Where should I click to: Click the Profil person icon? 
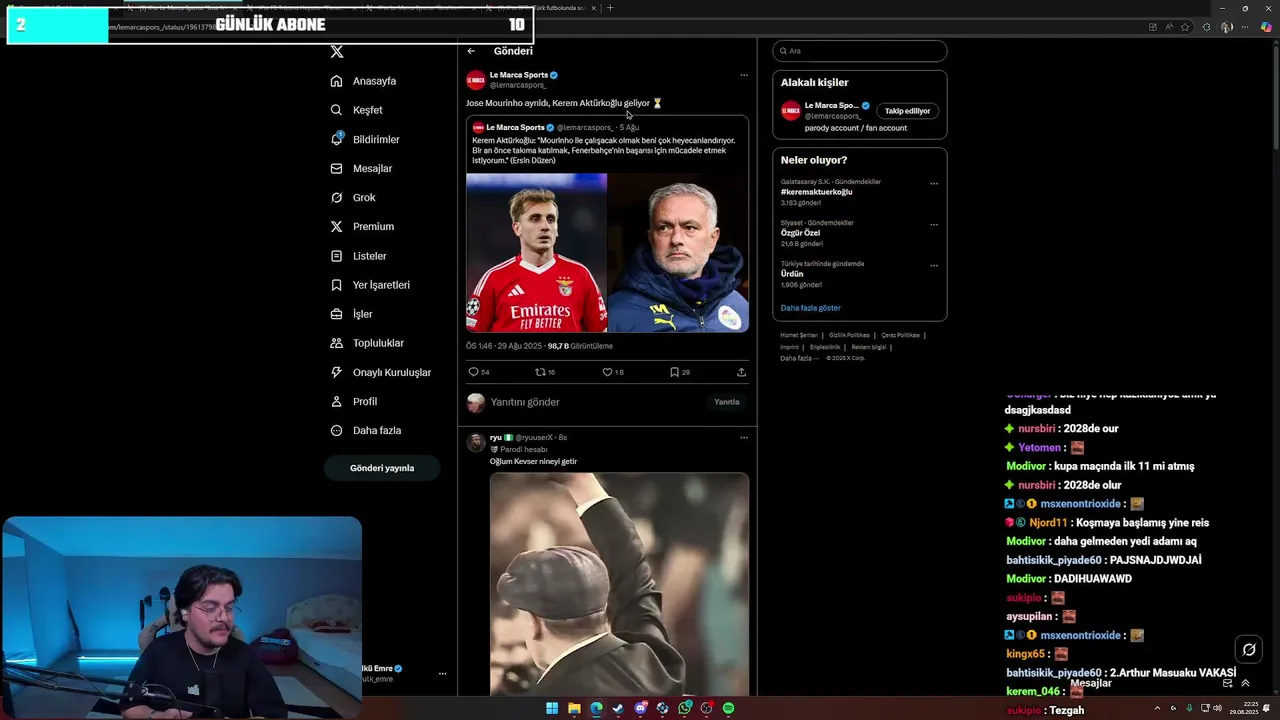tap(336, 401)
